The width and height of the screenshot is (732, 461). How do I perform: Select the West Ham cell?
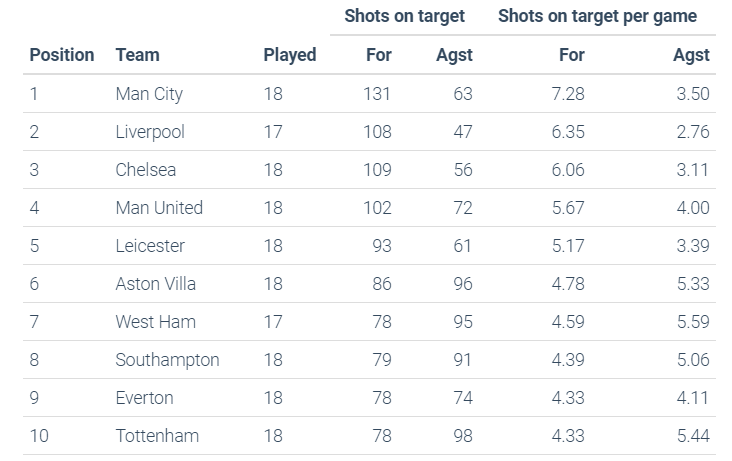155,322
